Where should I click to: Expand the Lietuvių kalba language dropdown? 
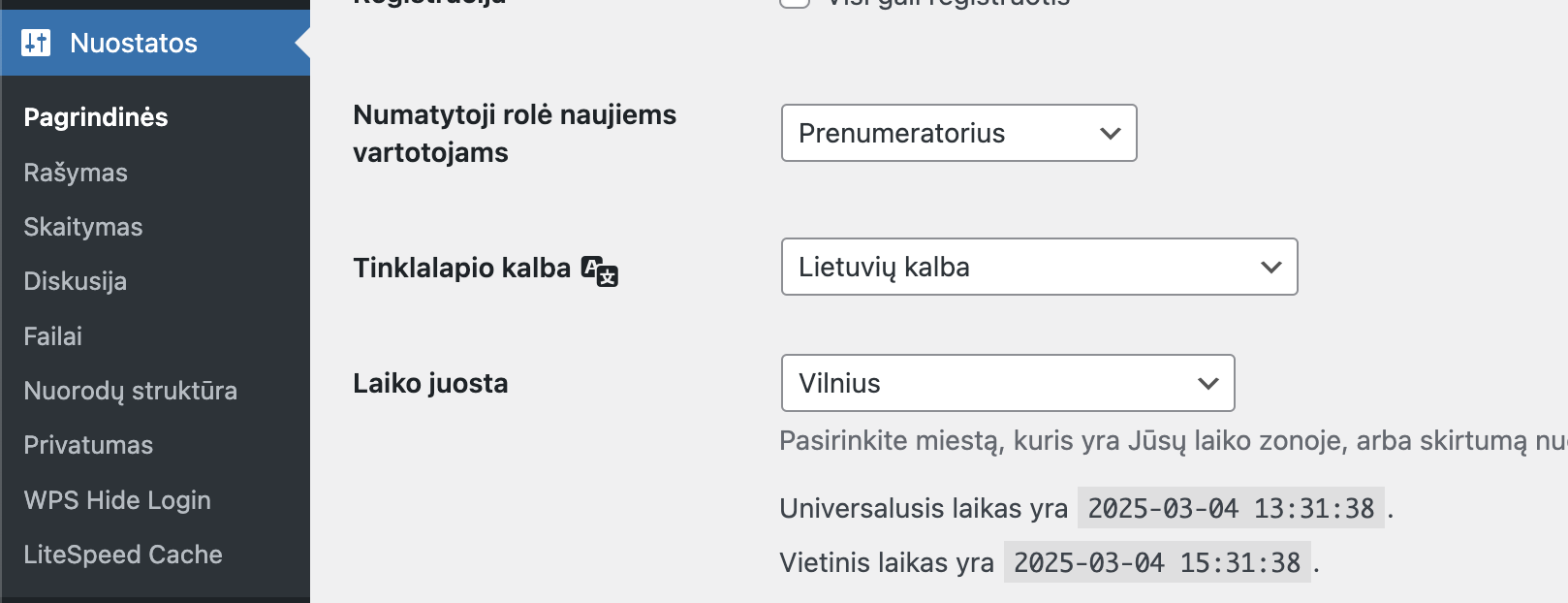point(1039,267)
